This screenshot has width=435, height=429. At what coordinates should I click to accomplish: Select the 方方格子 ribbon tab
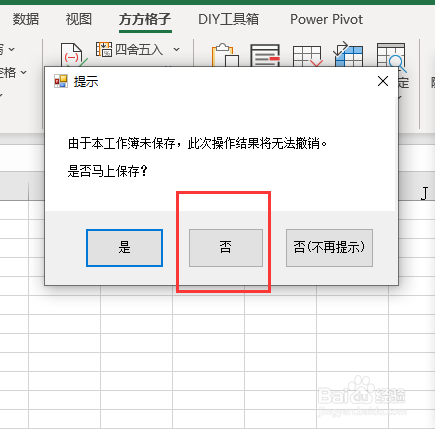click(145, 20)
